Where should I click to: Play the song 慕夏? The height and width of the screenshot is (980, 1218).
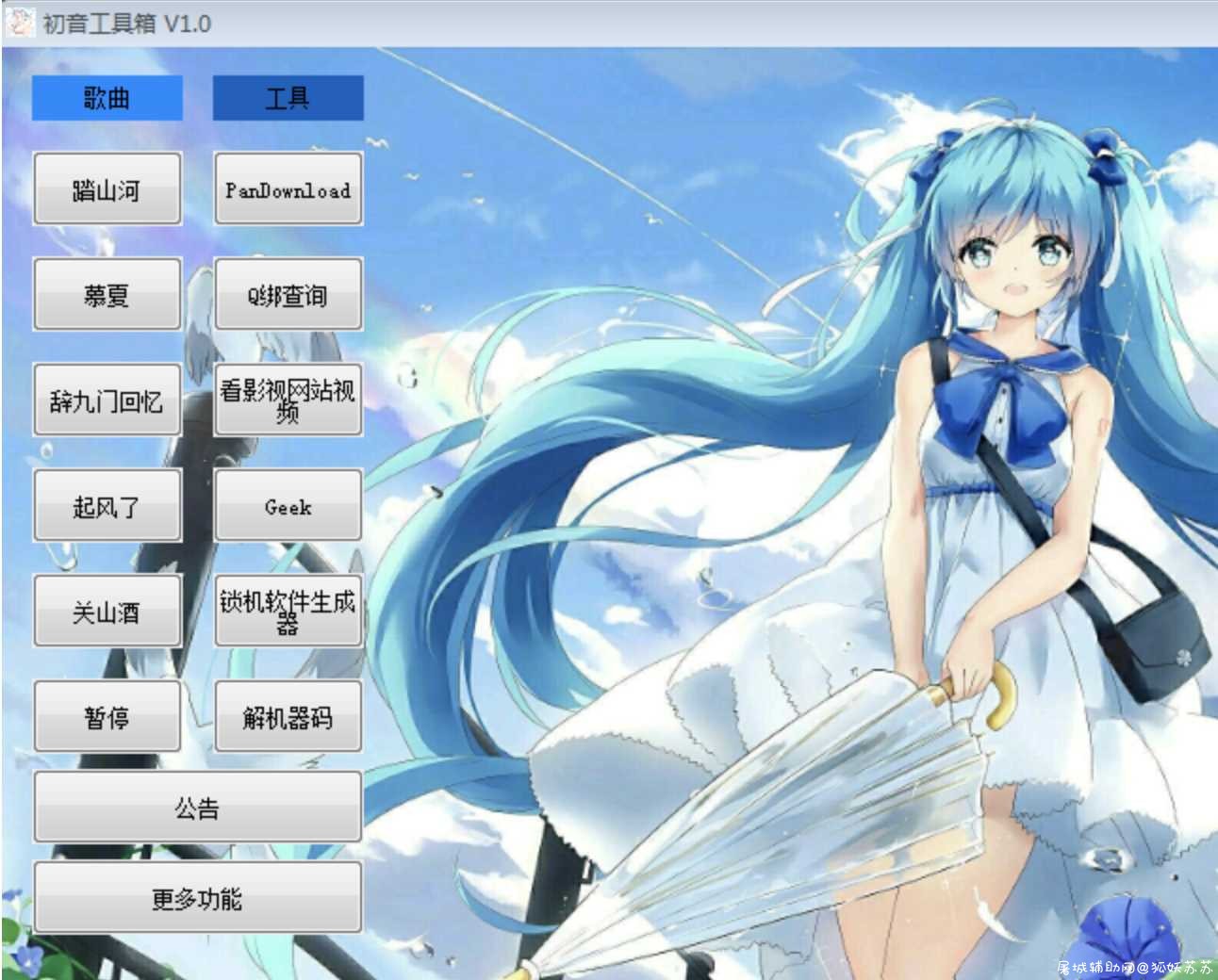107,295
